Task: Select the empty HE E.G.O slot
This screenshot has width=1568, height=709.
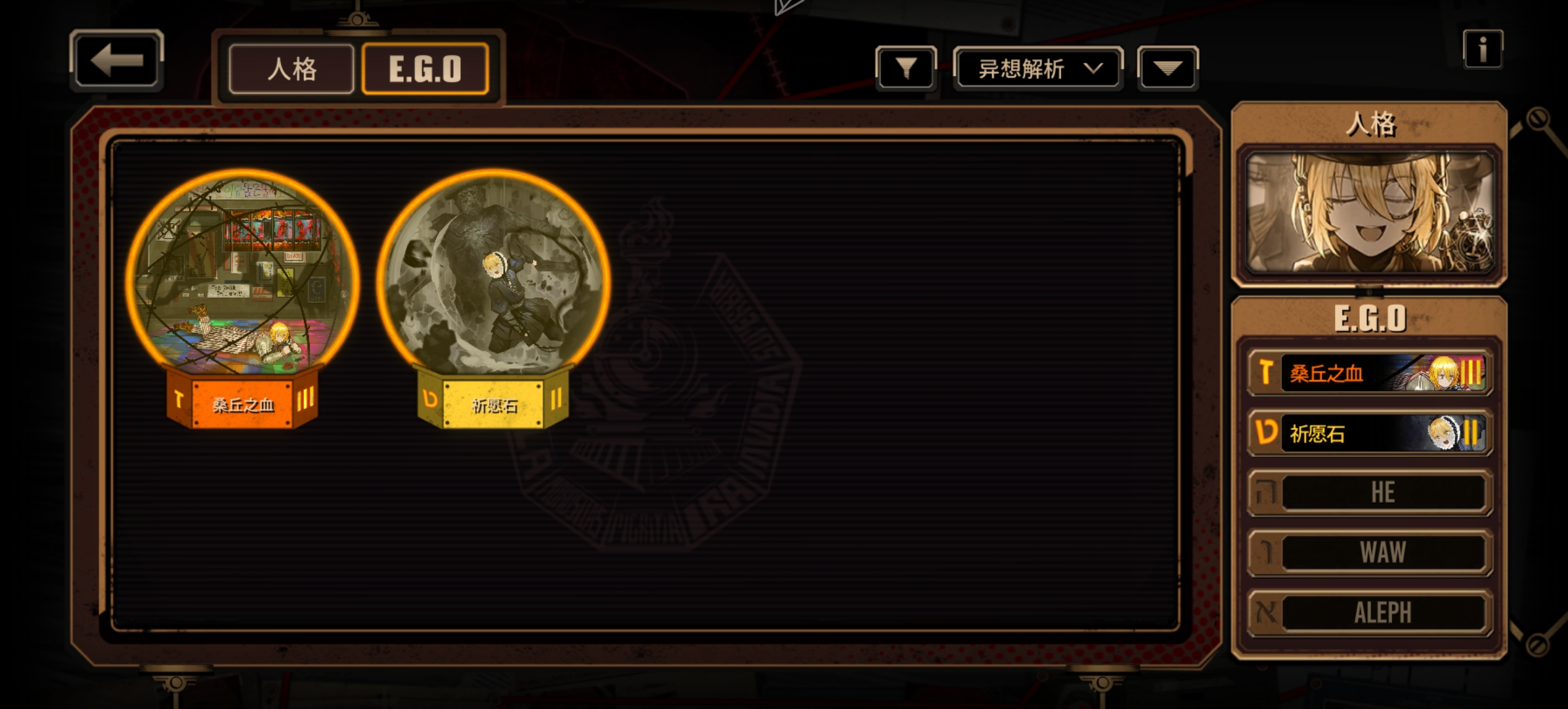Action: pyautogui.click(x=1370, y=493)
